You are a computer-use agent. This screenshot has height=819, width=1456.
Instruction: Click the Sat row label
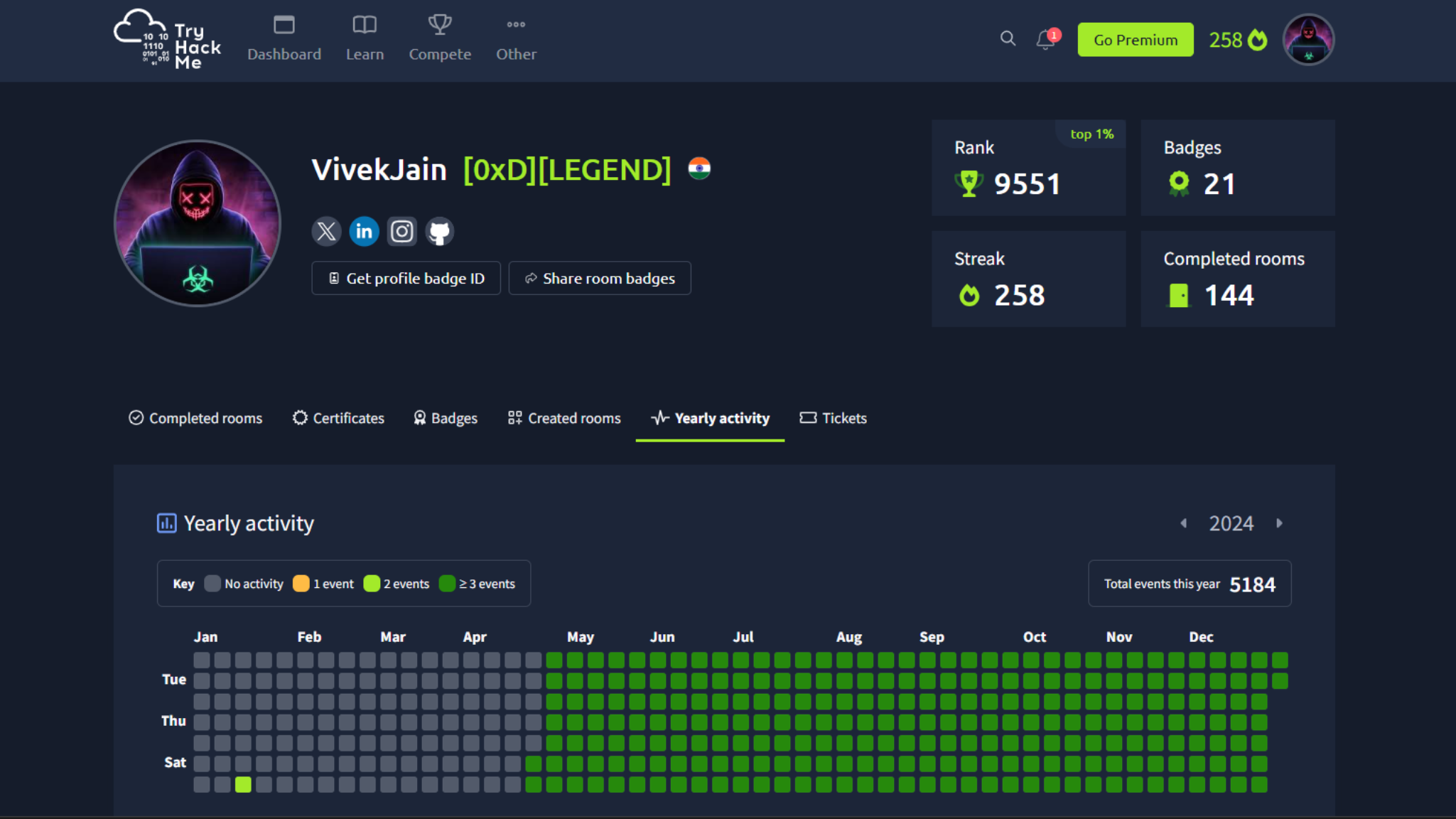175,763
